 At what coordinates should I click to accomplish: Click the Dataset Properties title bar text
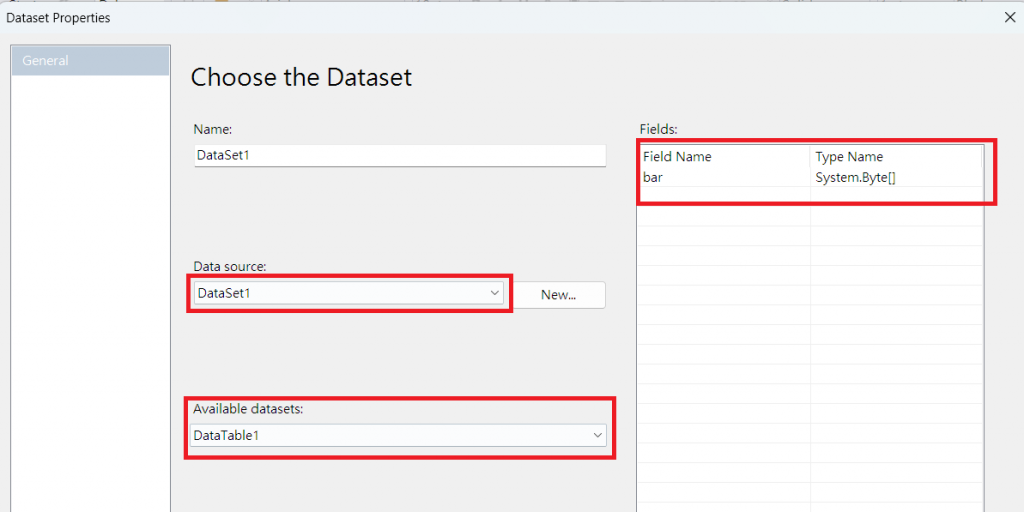tap(58, 17)
